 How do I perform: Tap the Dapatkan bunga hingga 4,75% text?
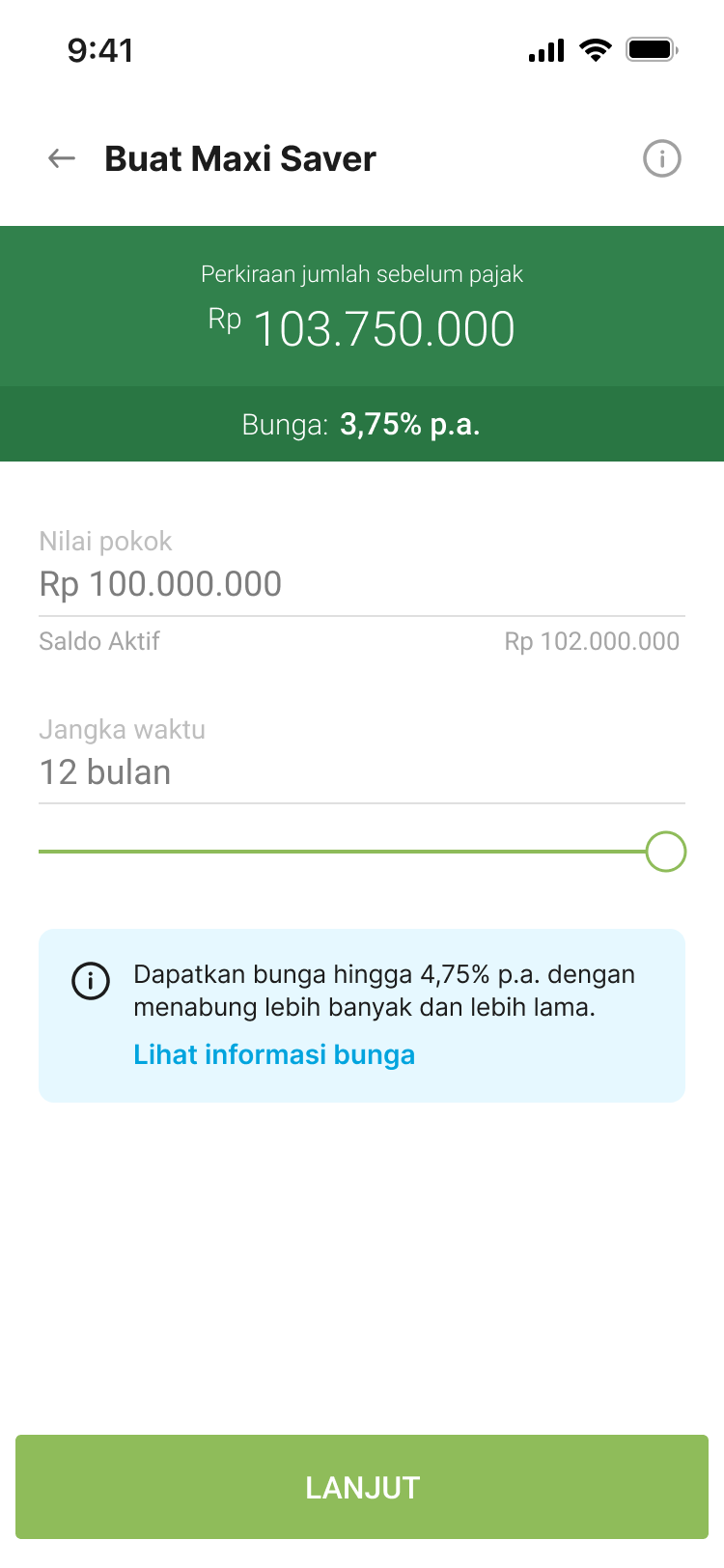[x=384, y=991]
